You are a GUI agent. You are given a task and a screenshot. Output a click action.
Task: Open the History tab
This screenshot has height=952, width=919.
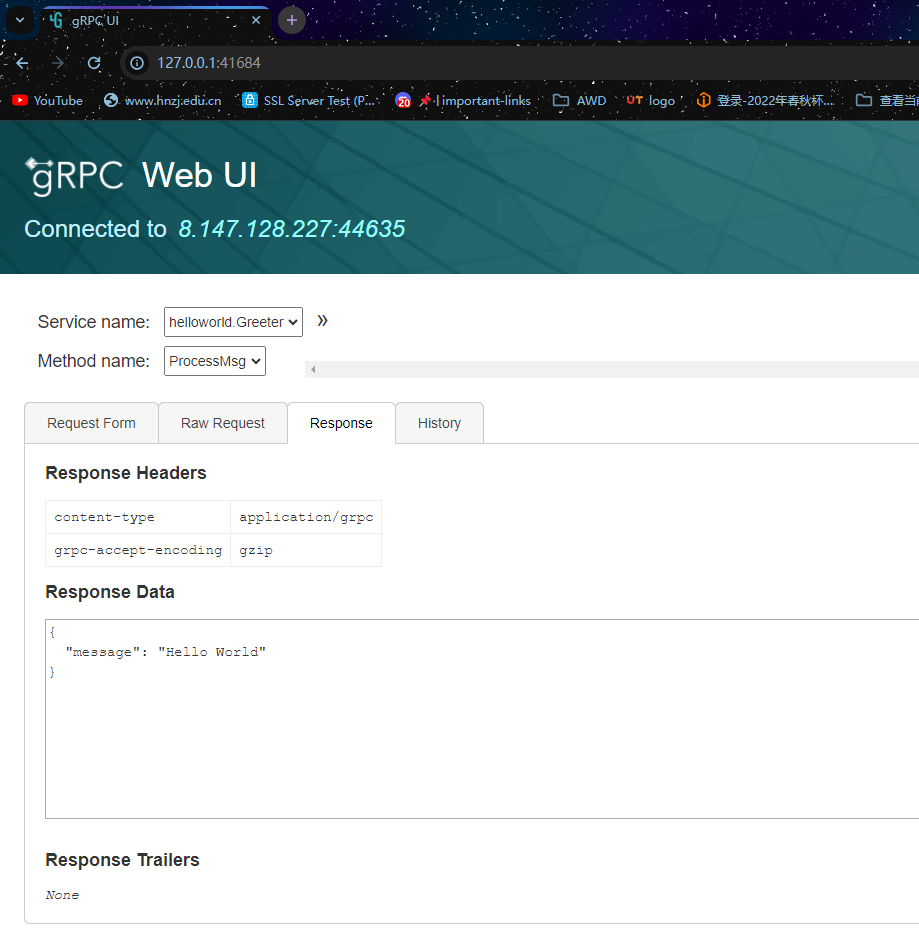pos(439,423)
